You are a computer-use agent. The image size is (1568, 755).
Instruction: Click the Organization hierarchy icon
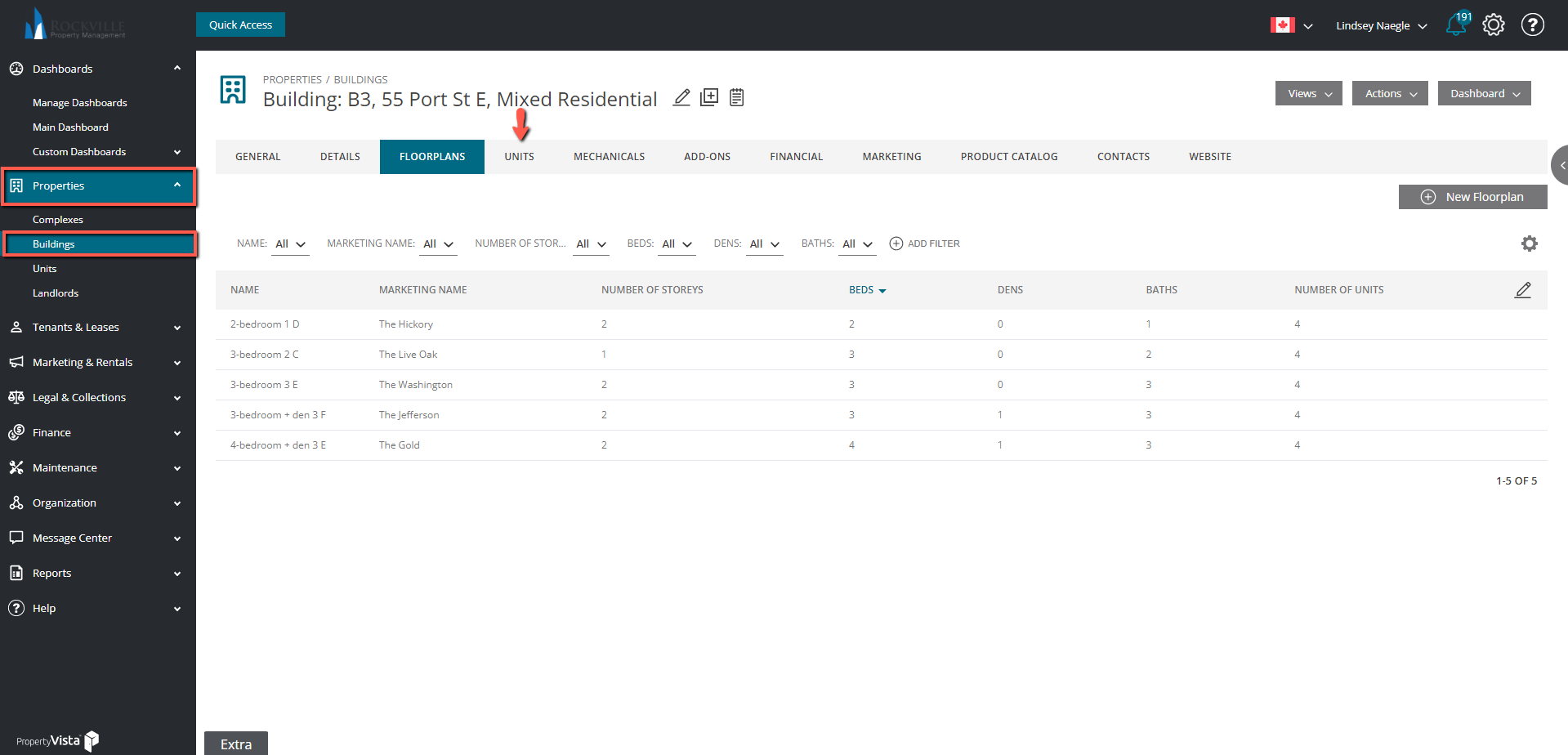click(x=16, y=503)
